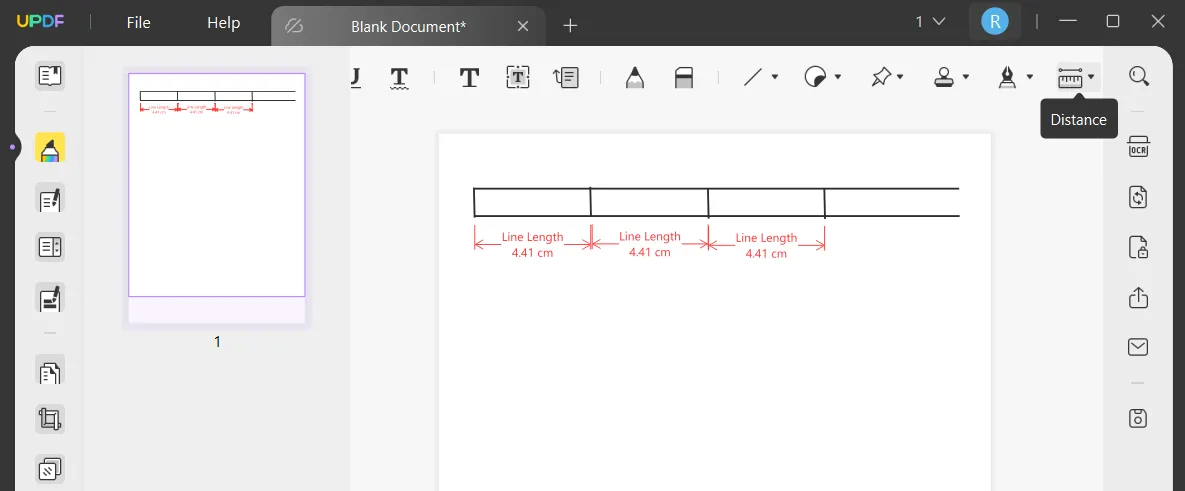
Task: Open the Prepare Form tool in sidebar
Action: pos(50,247)
